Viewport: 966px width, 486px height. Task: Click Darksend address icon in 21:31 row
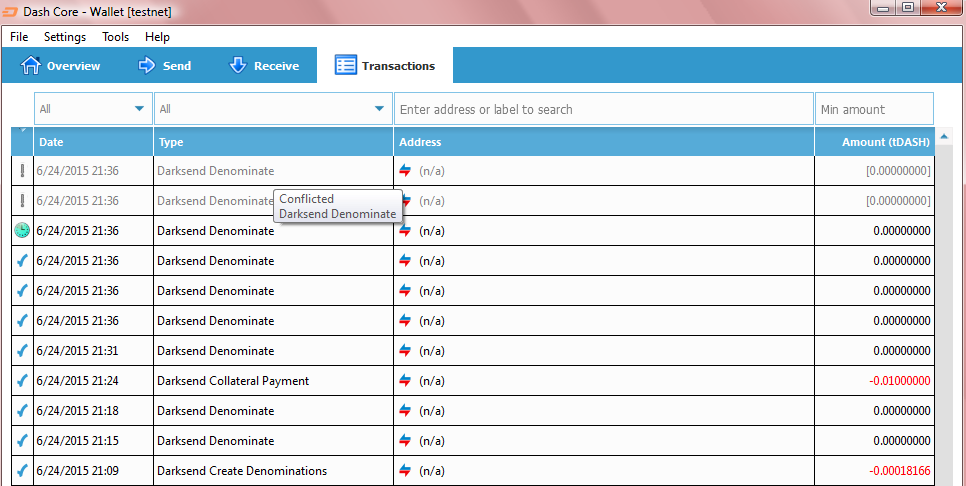(405, 350)
